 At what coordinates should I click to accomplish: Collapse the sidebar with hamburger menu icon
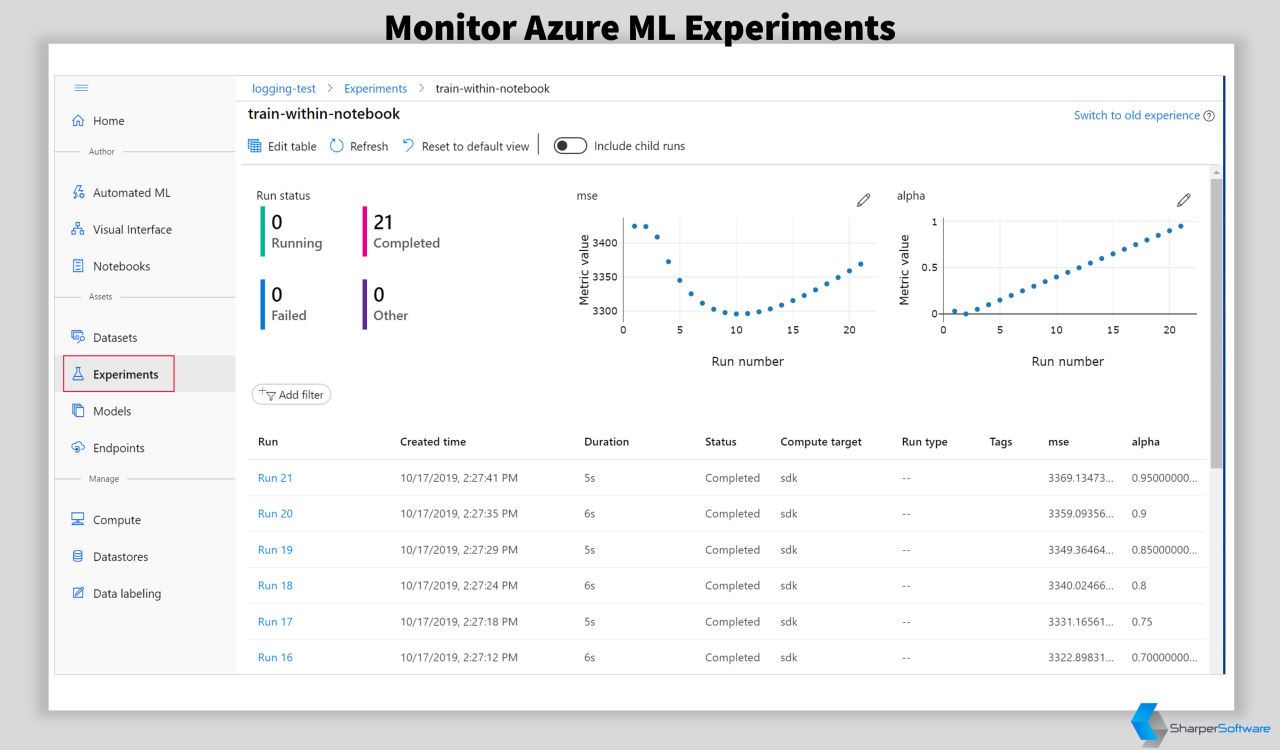click(x=82, y=88)
